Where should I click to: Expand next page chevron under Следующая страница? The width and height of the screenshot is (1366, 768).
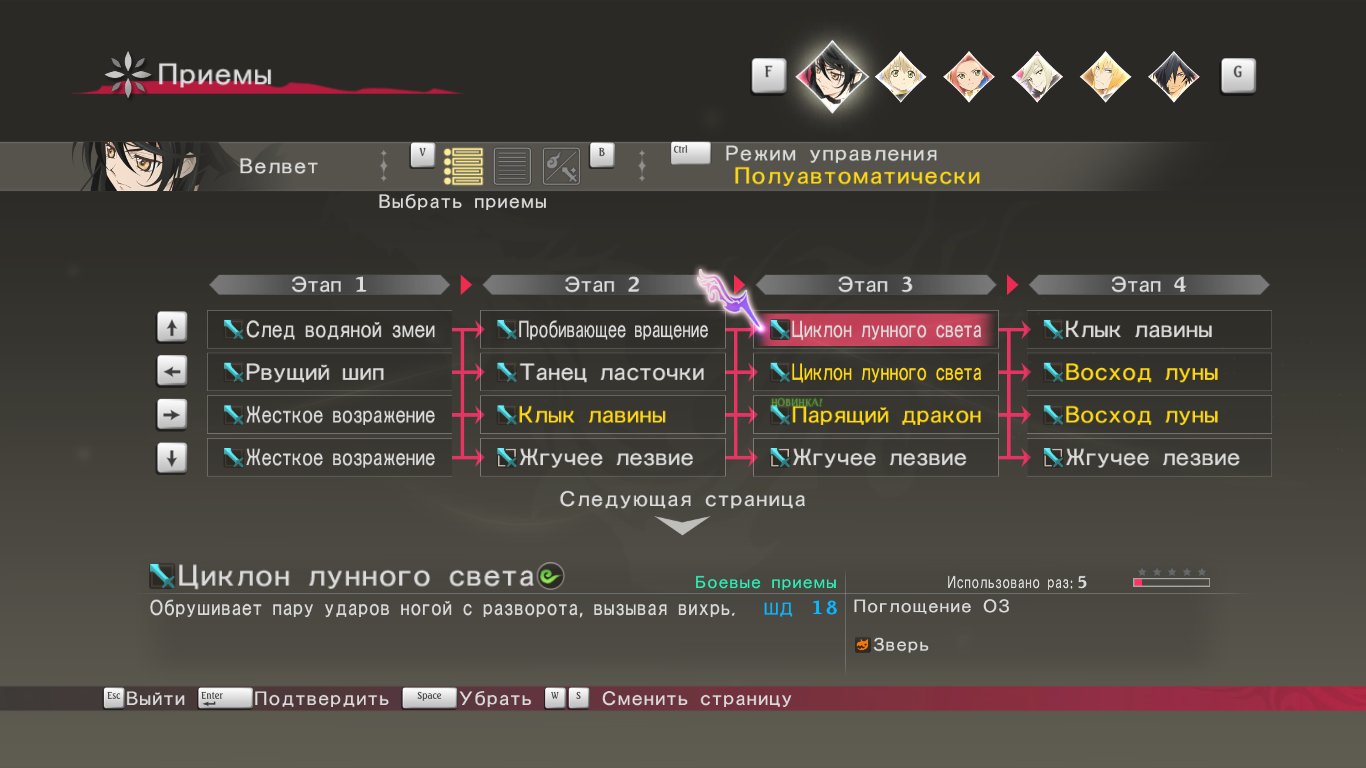coord(682,525)
